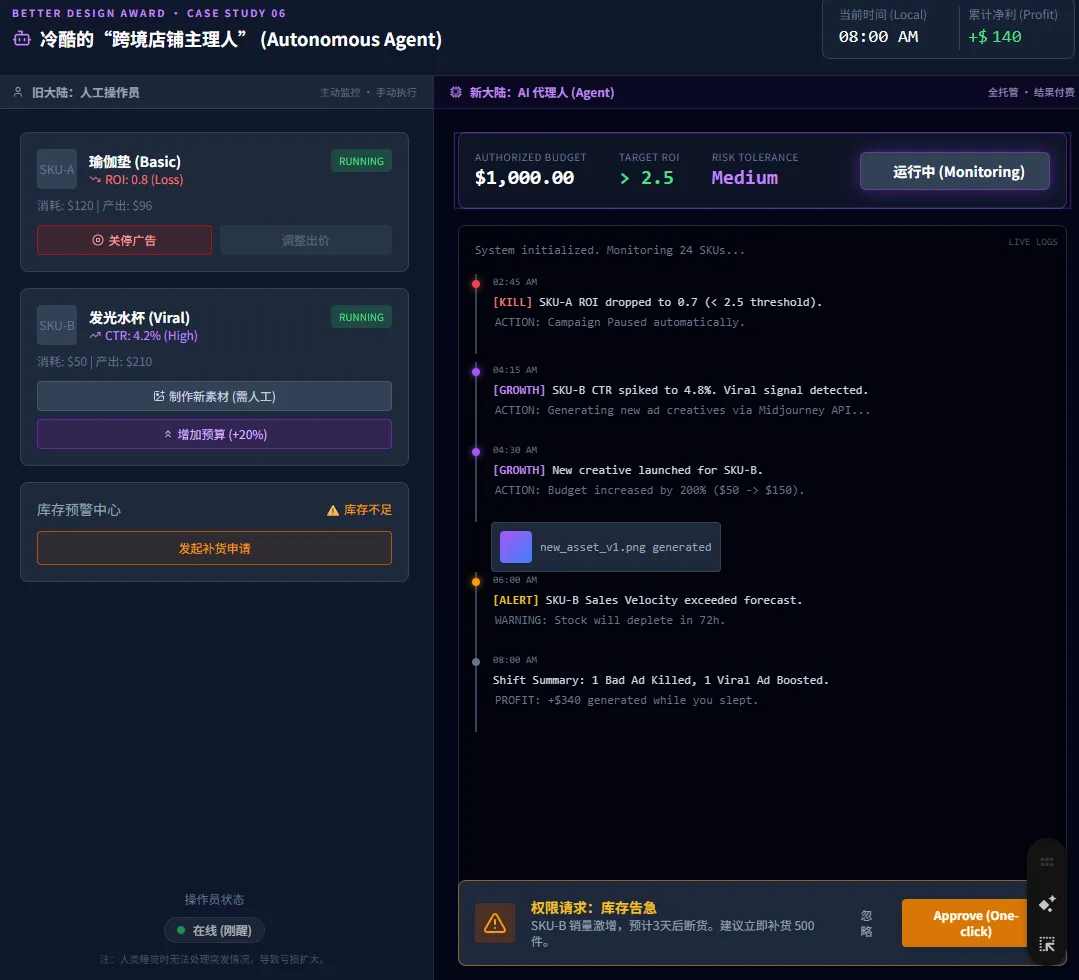The height and width of the screenshot is (980, 1079).
Task: Click 制作新素材 (需人工) button
Action: (214, 396)
